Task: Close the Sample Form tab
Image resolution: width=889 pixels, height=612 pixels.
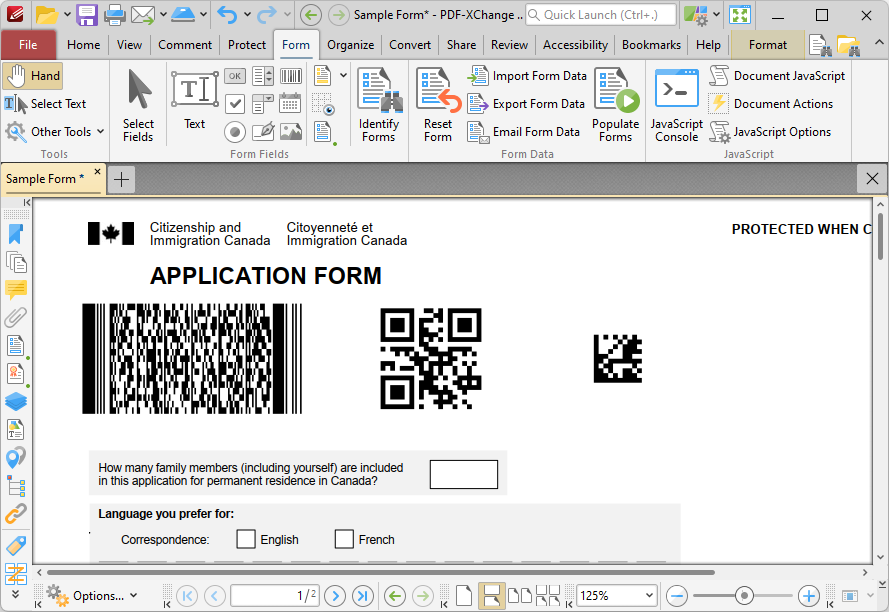Action: click(97, 171)
